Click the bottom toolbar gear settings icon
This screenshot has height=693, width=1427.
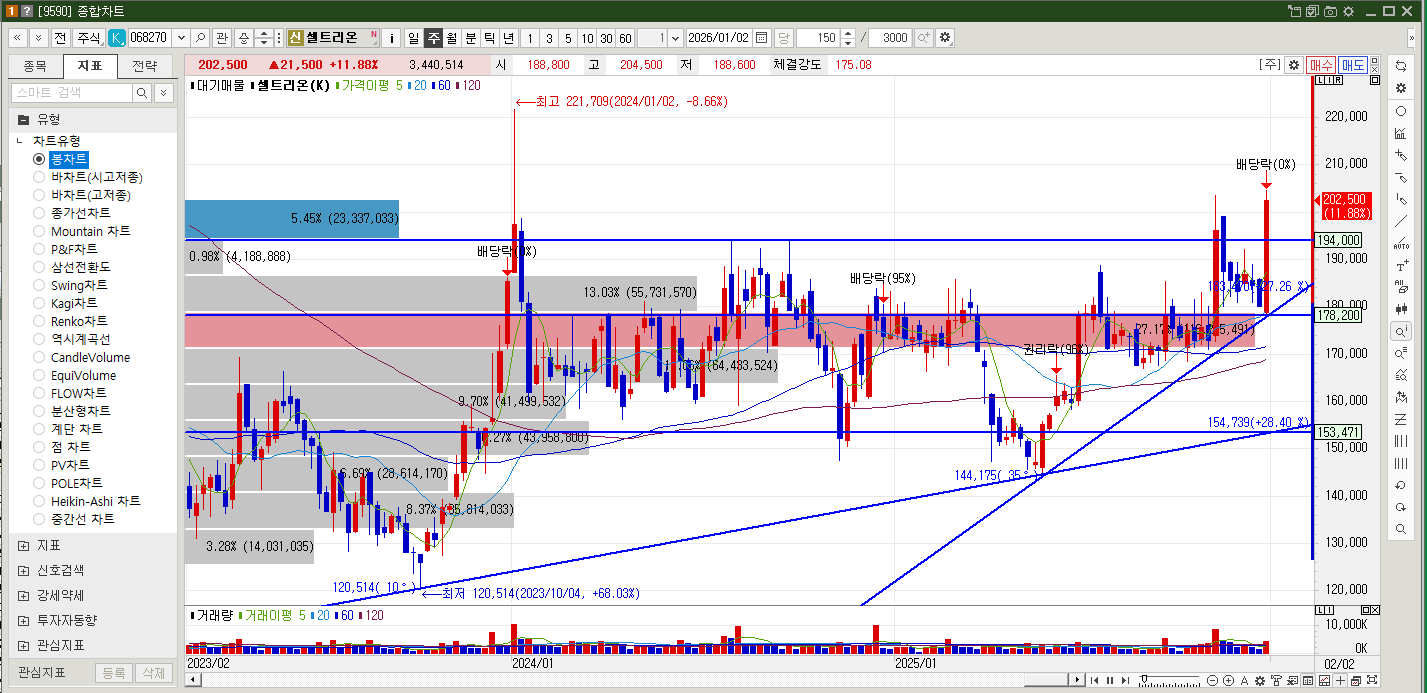tap(1260, 681)
